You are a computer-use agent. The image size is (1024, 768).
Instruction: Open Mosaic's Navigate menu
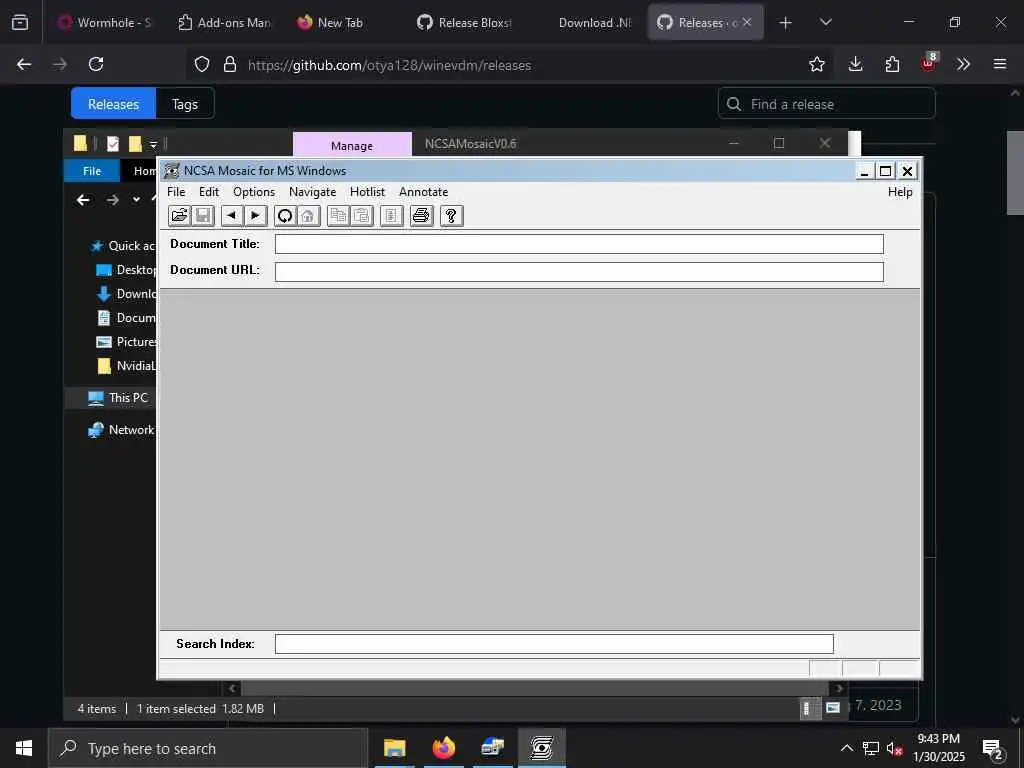pos(312,192)
